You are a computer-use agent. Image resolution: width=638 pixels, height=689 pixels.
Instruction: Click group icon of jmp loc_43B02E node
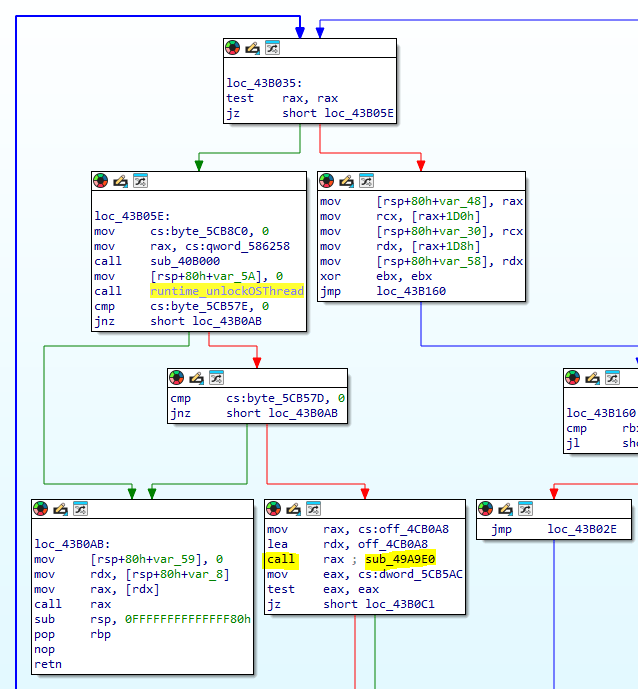526,508
